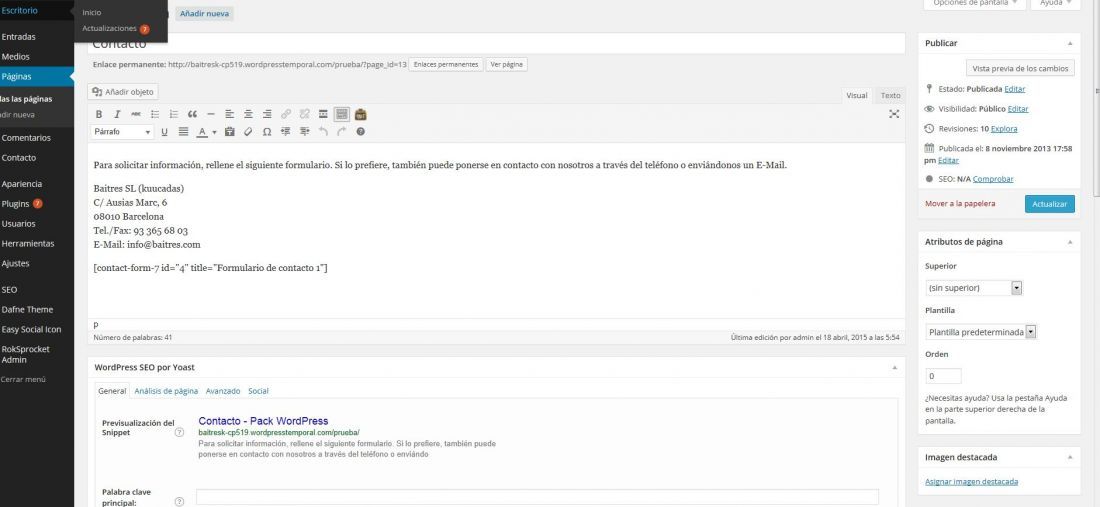Align text right
Viewport: 1100px width, 507px height.
click(267, 114)
